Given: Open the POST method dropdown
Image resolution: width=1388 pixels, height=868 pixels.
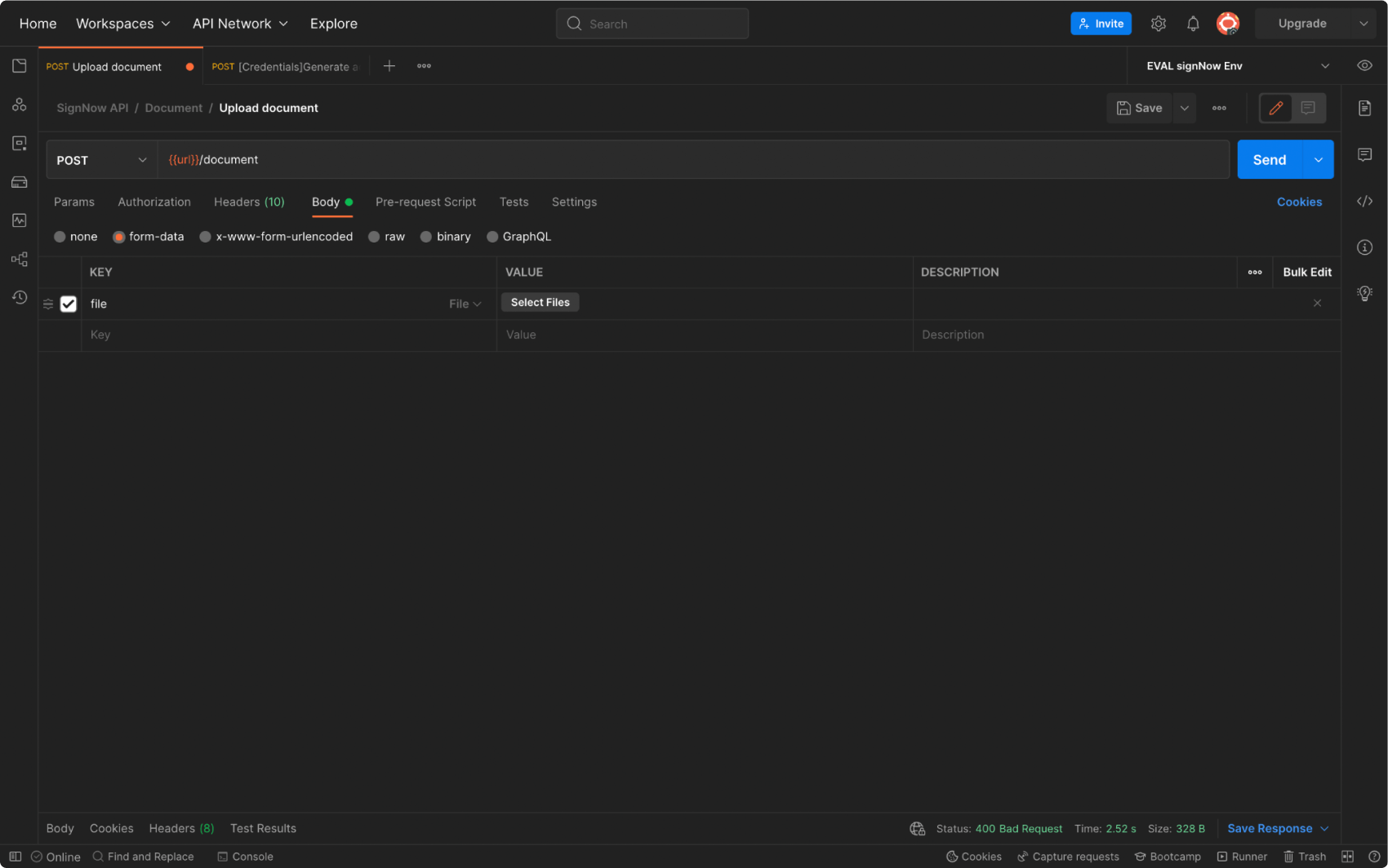Looking at the screenshot, I should point(100,159).
